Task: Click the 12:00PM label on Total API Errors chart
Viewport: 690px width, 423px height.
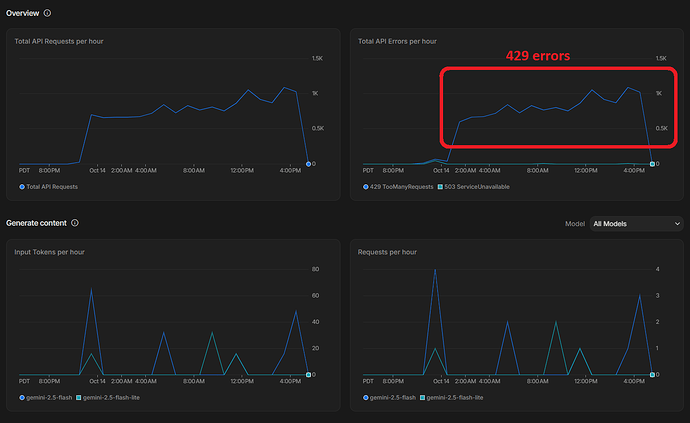Action: 586,170
